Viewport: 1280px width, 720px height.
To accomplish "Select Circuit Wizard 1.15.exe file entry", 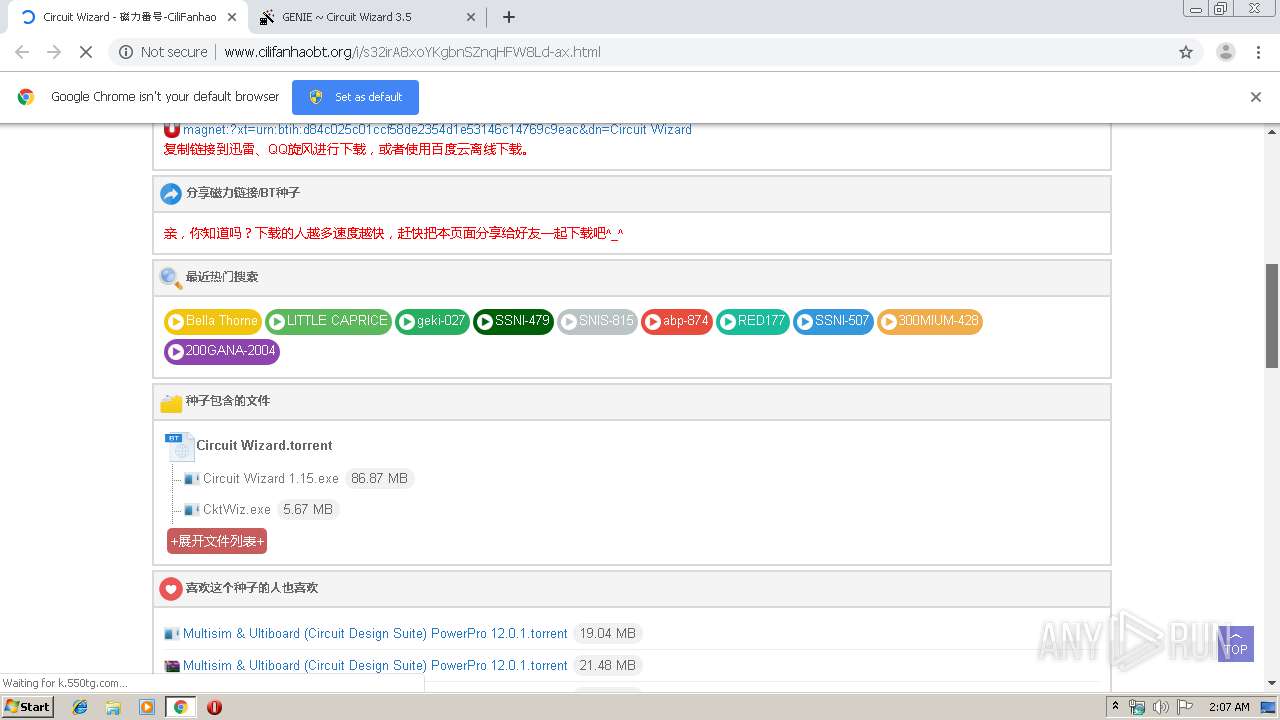I will (271, 479).
